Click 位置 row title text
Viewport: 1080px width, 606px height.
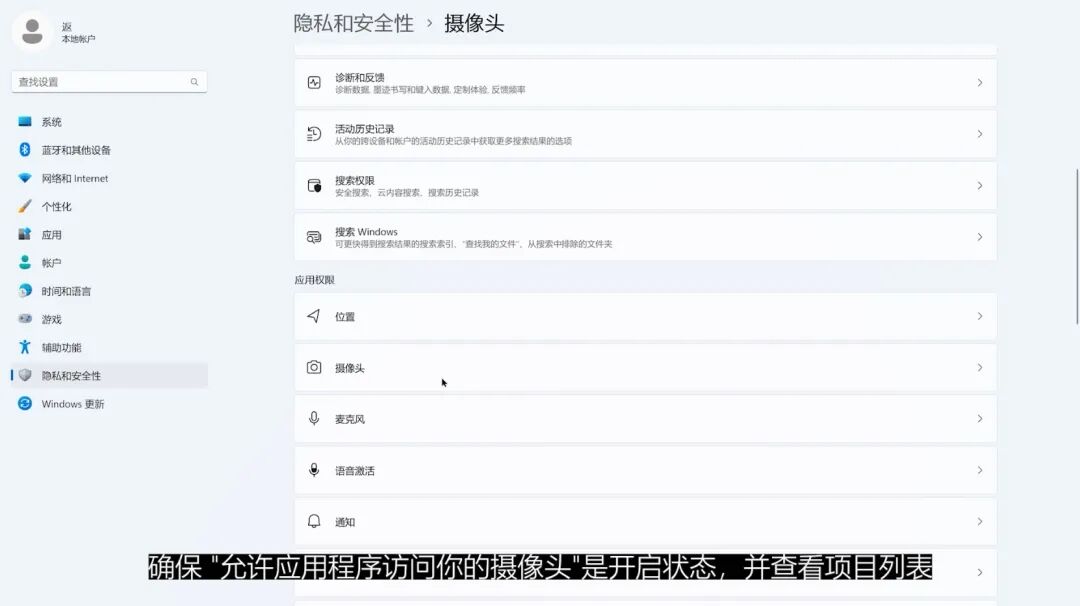tap(344, 317)
